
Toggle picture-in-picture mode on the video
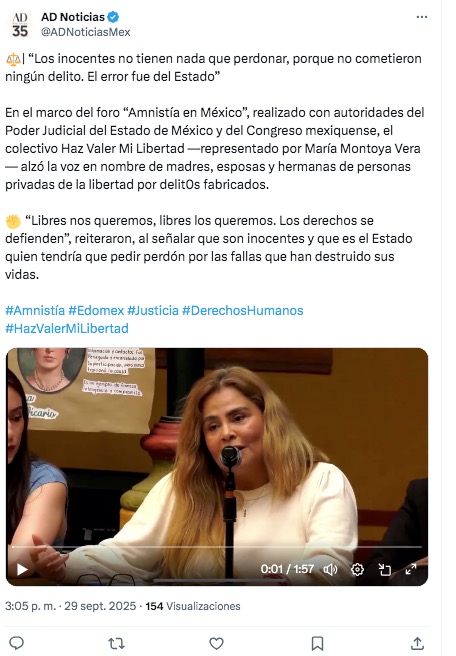[x=384, y=569]
